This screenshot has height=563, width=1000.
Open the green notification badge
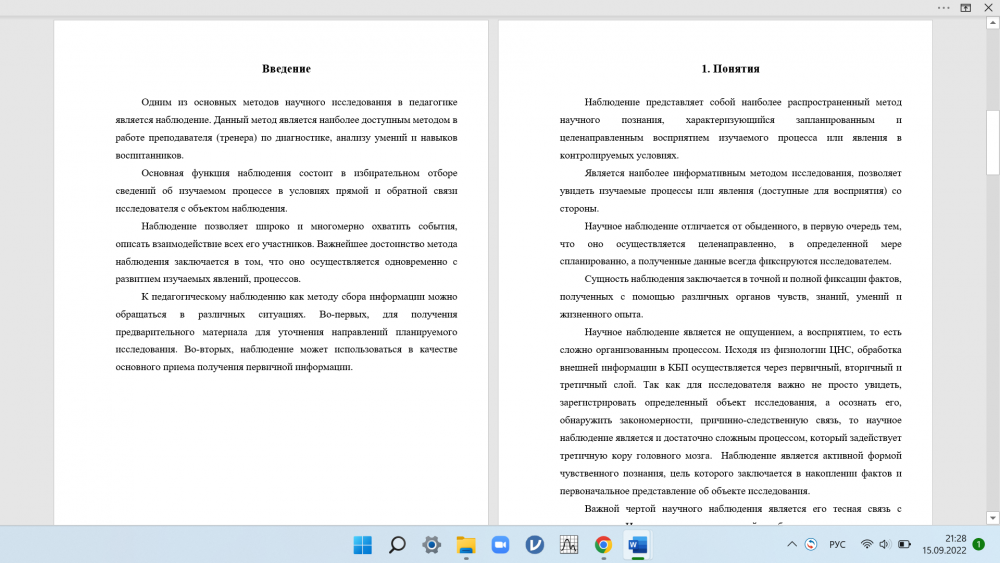978,545
